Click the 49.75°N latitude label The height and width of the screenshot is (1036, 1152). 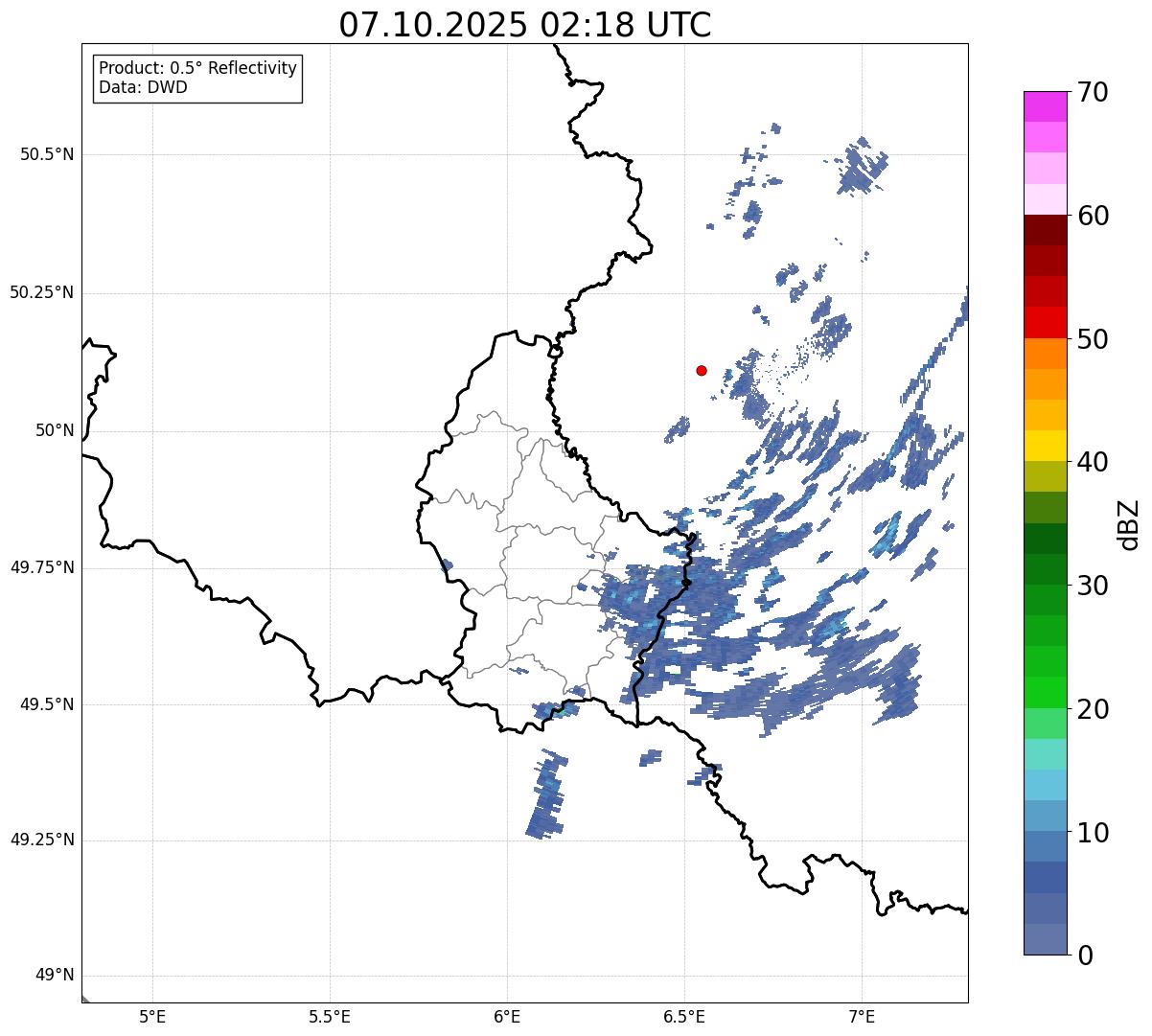[x=42, y=567]
